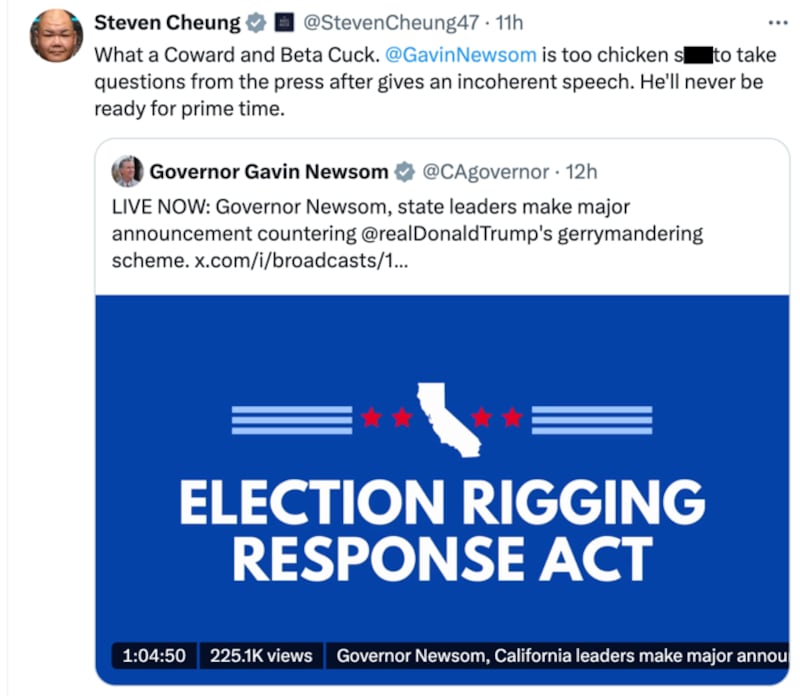This screenshot has width=800, height=696.
Task: Click the gray verified badge beside Governor Newsom
Action: (404, 172)
